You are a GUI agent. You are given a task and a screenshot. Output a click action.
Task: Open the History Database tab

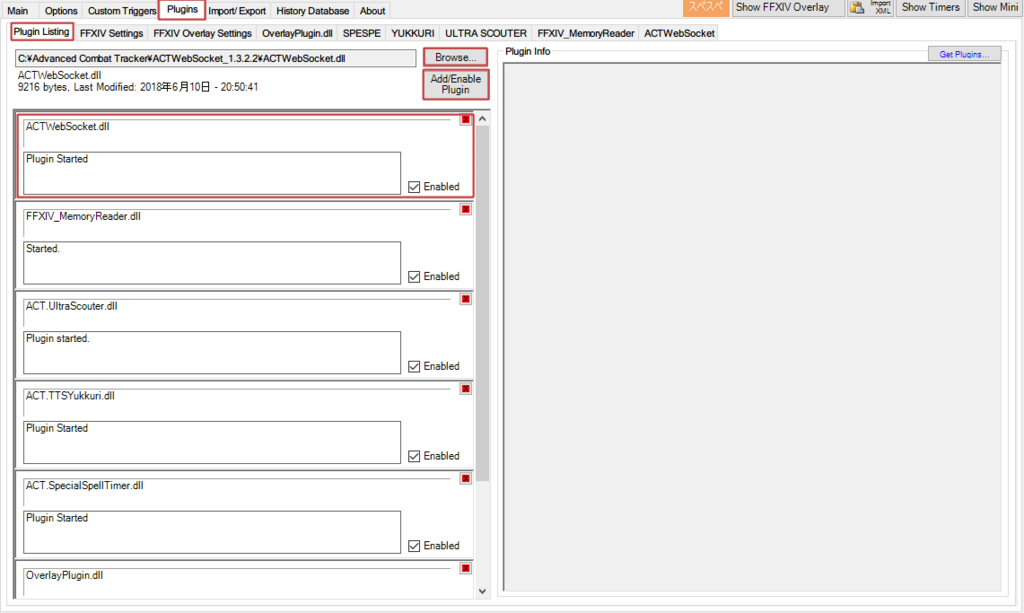click(312, 10)
